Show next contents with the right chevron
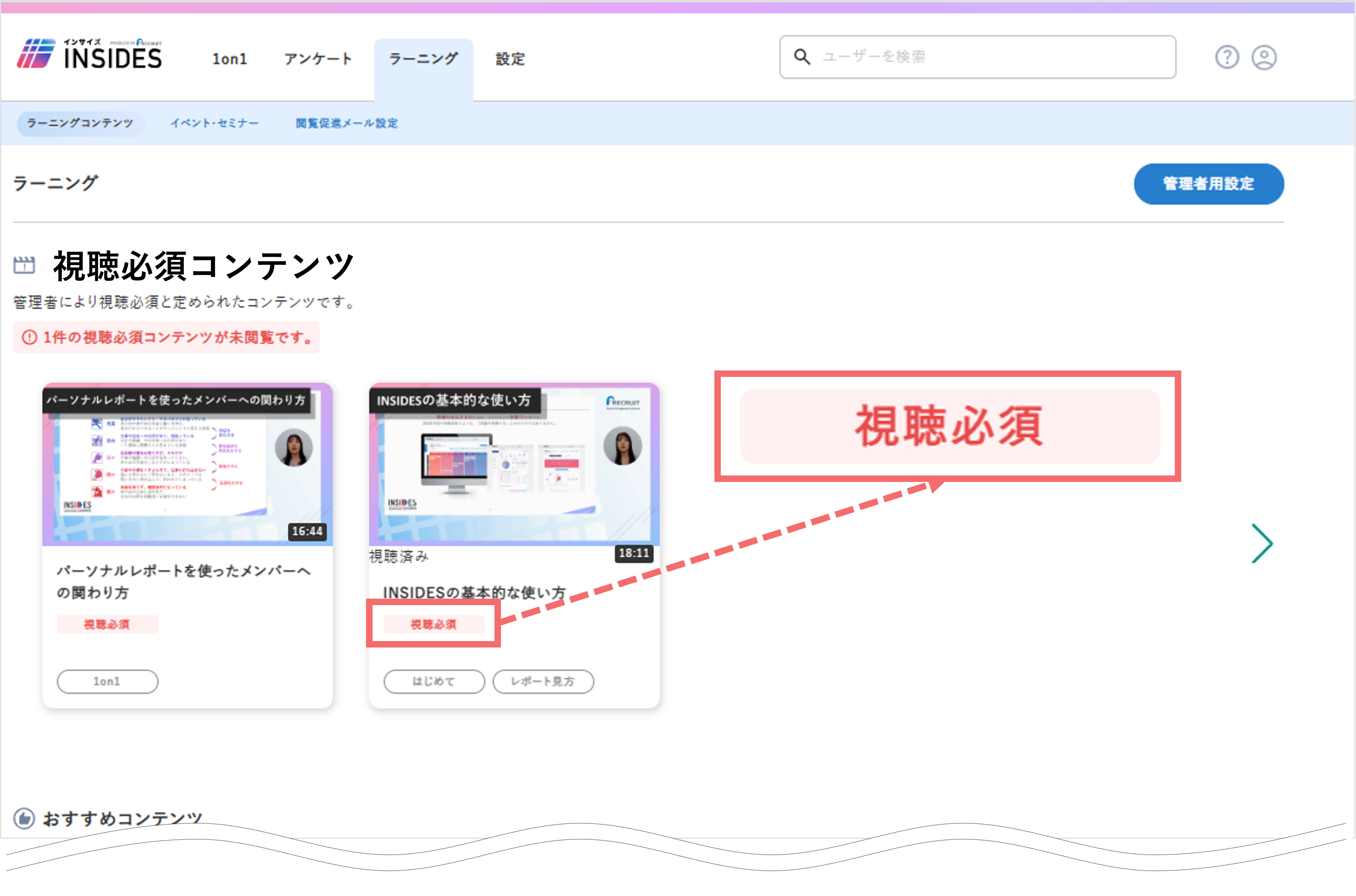Screen dimensions: 1356x896 pyautogui.click(x=1262, y=543)
